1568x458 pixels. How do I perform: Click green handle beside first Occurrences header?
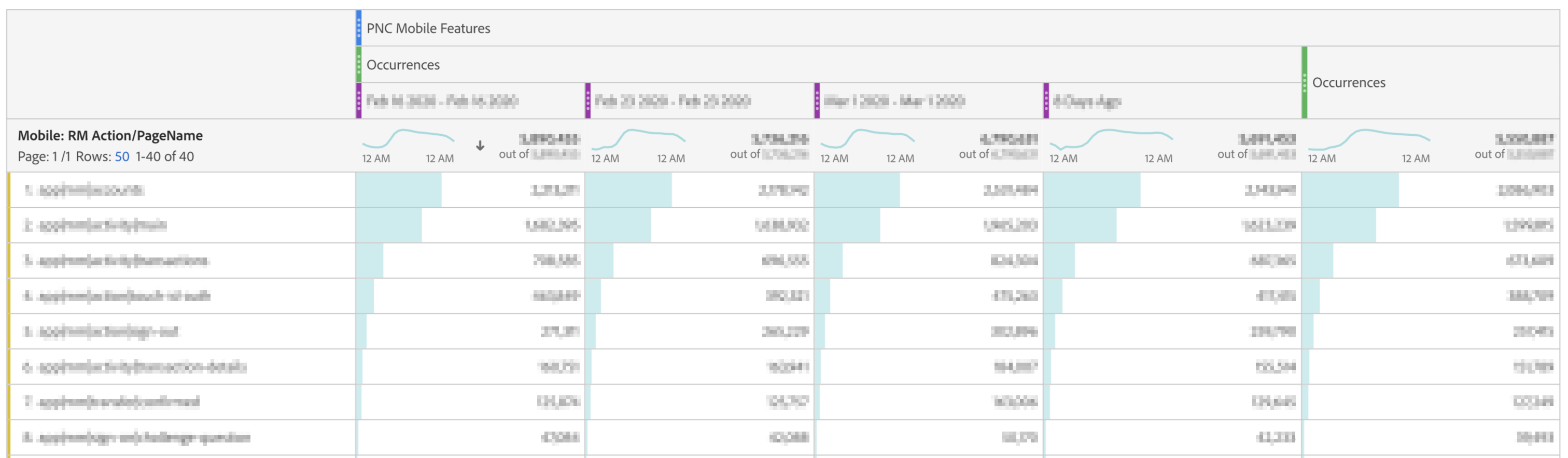(358, 64)
